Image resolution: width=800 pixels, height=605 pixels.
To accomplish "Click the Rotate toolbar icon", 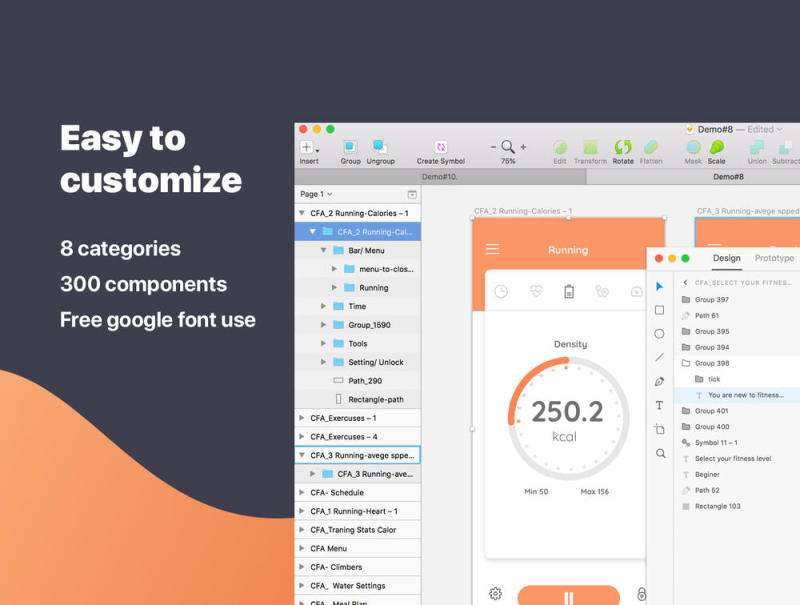I will 623,148.
